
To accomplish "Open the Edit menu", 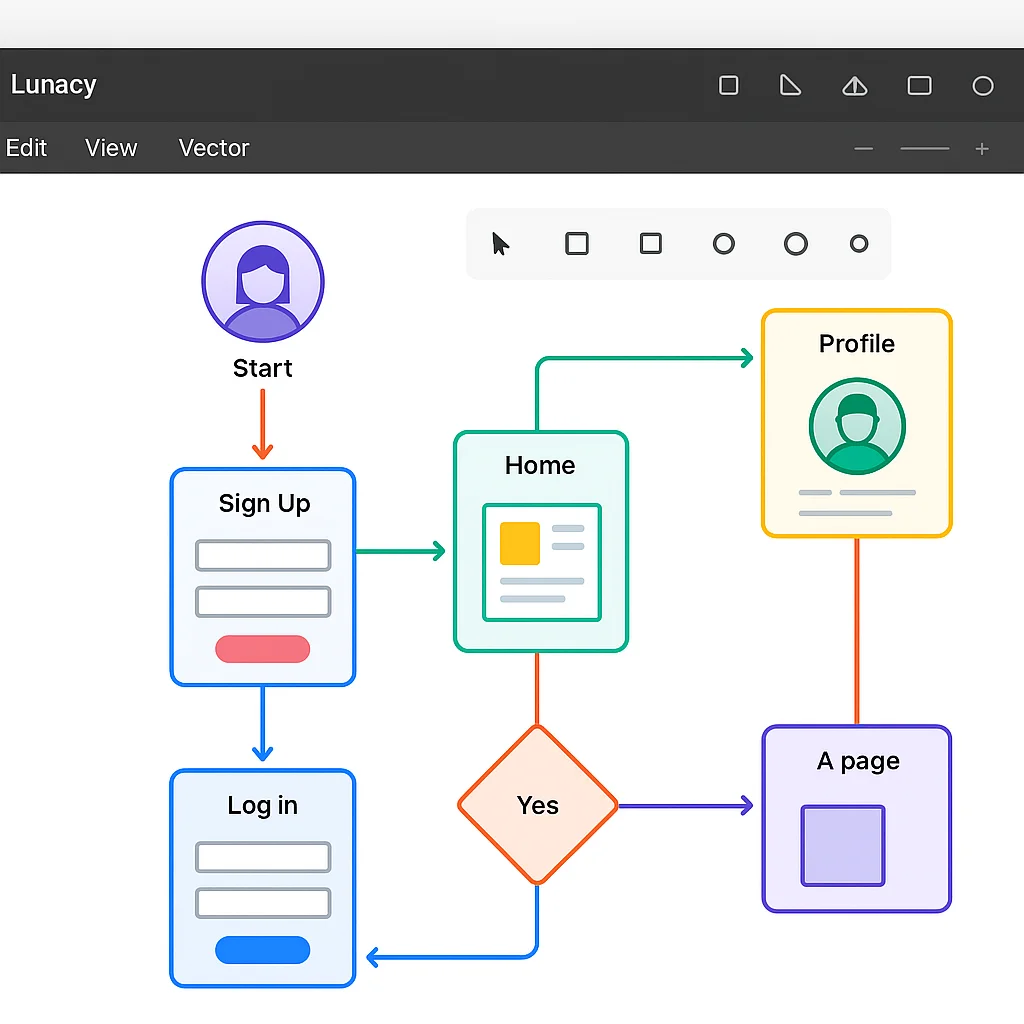I will click(27, 148).
